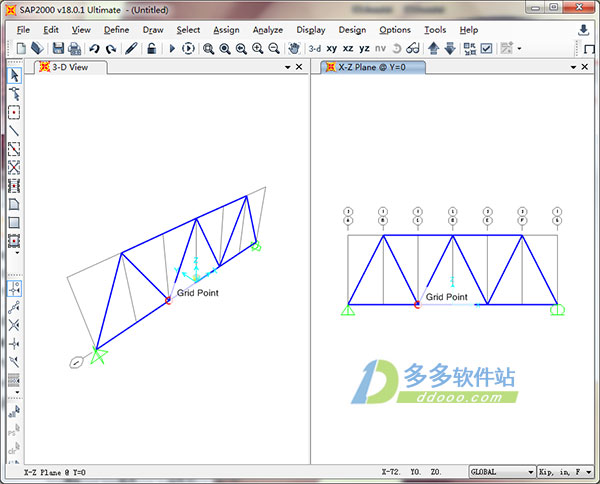
Task: Activate the 3-D View tab
Action: [x=70, y=67]
